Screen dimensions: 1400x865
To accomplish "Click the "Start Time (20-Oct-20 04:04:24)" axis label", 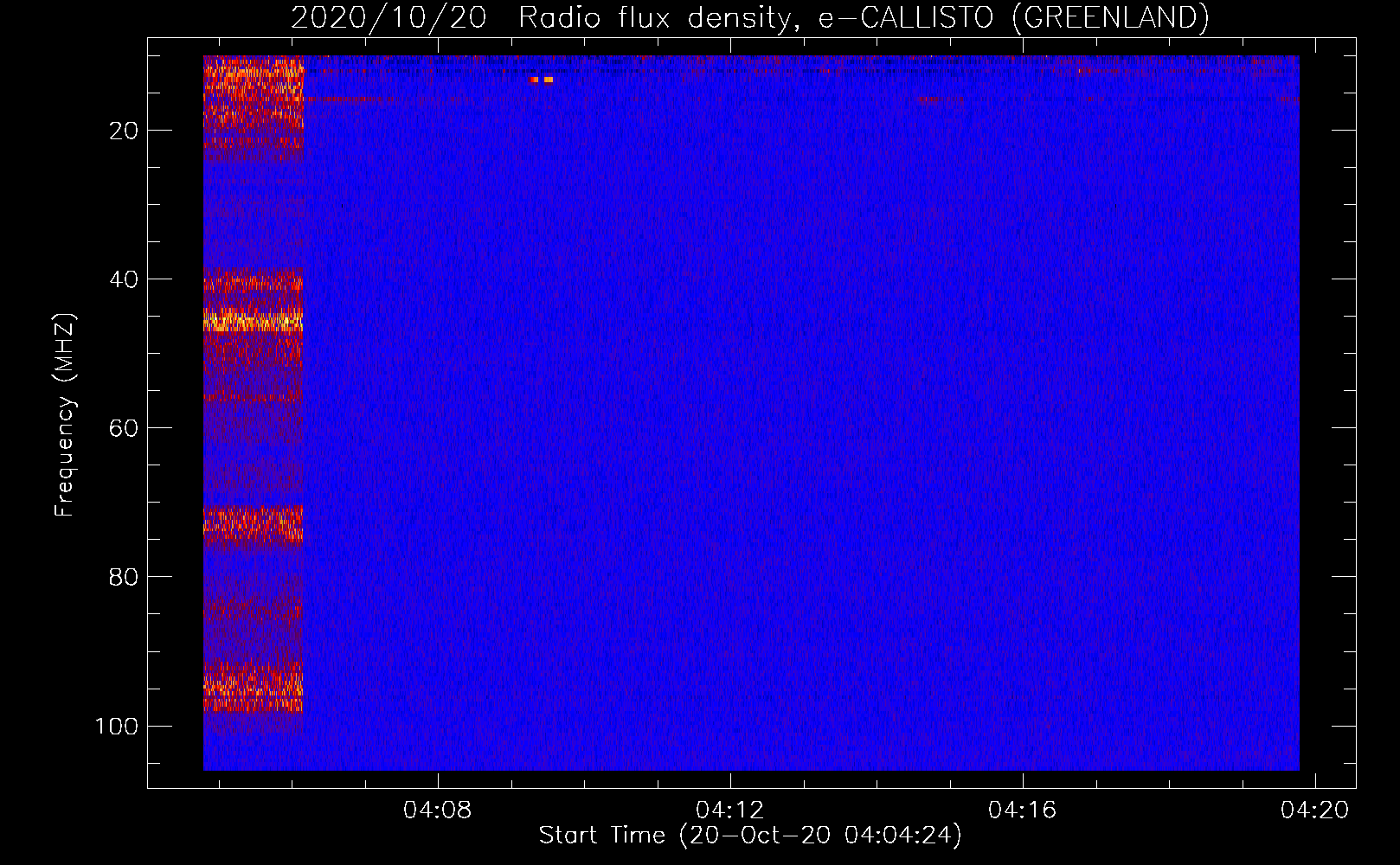I will [750, 836].
